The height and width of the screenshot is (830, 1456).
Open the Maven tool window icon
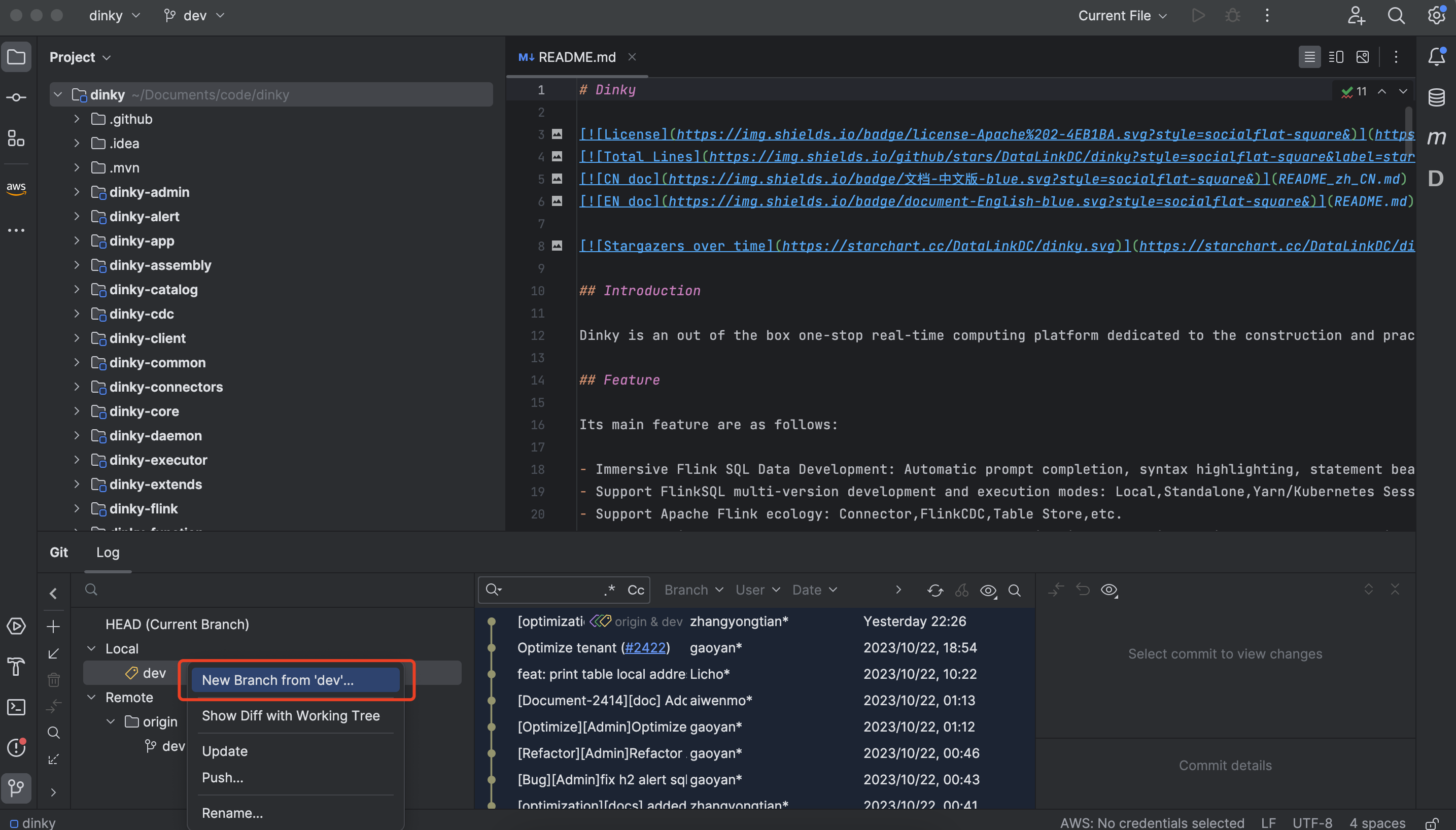1436,137
